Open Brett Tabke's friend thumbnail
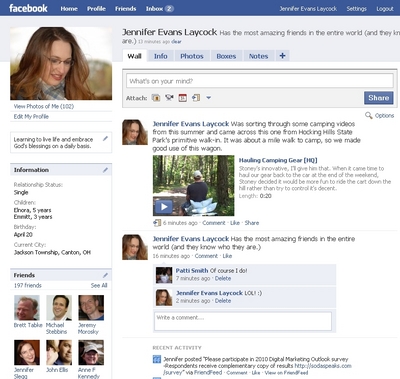 coord(27,308)
